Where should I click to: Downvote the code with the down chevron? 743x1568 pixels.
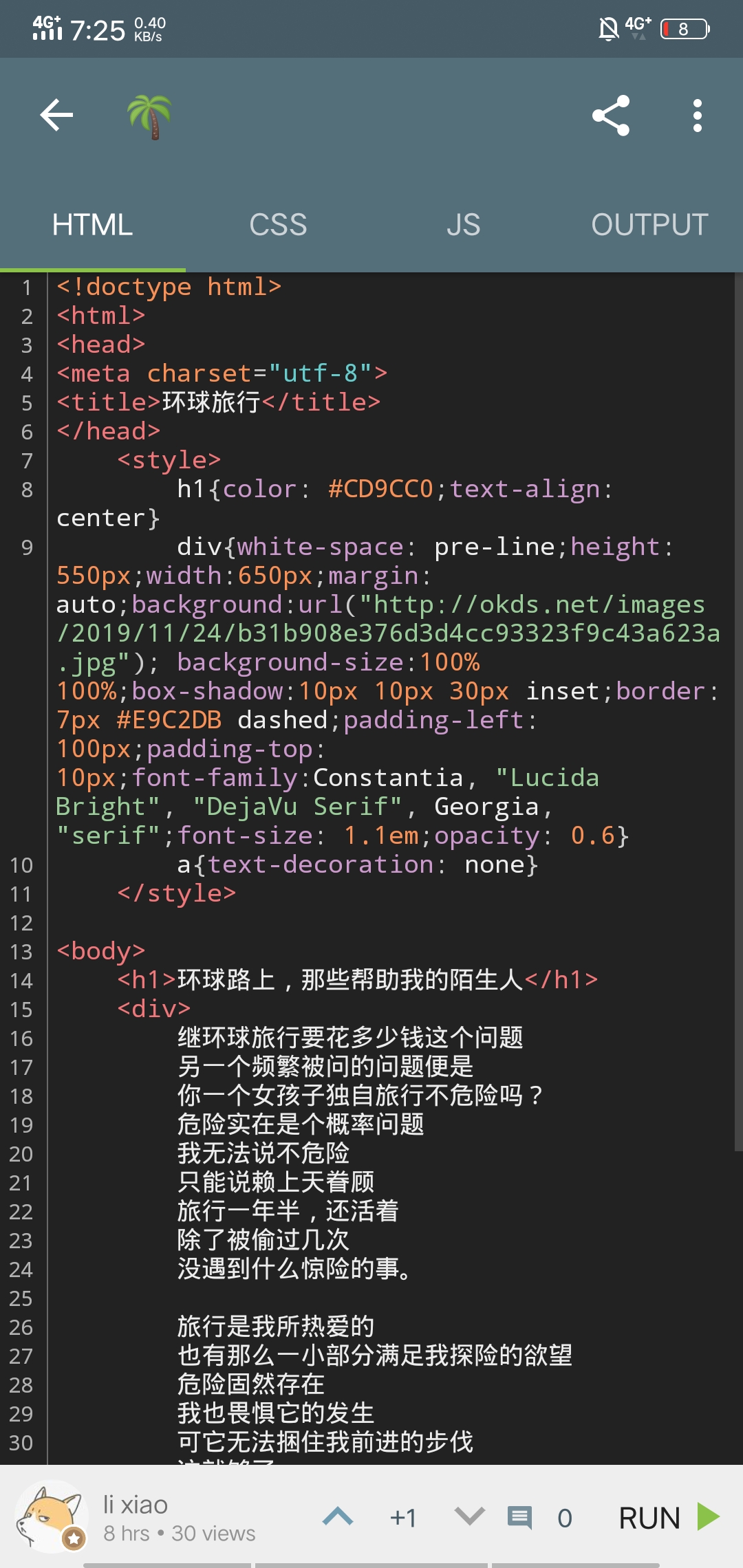click(x=470, y=1516)
